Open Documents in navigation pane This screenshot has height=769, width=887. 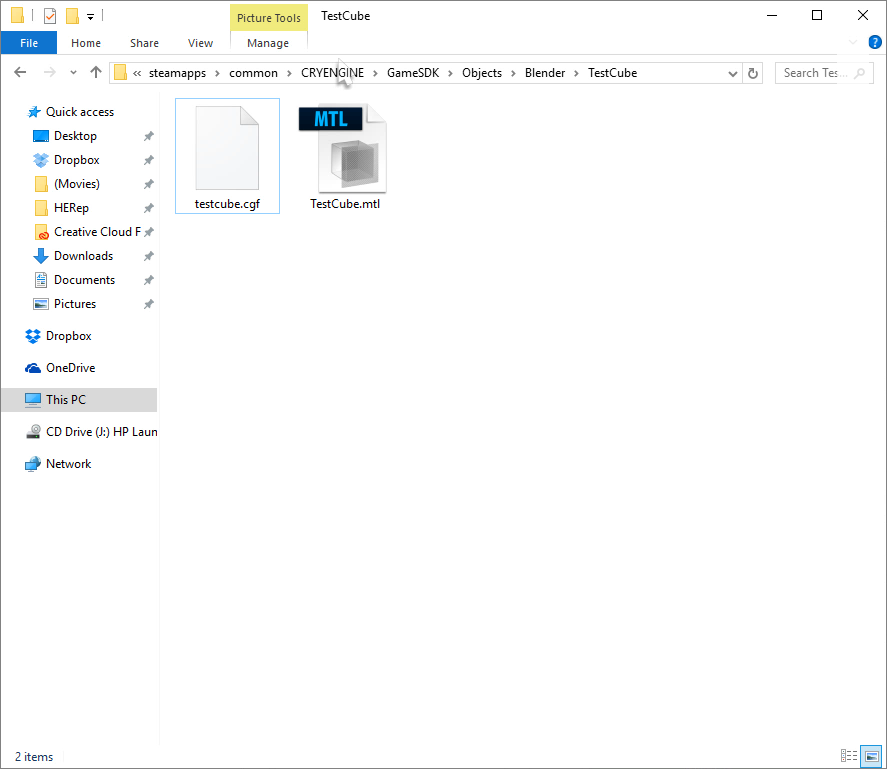84,280
